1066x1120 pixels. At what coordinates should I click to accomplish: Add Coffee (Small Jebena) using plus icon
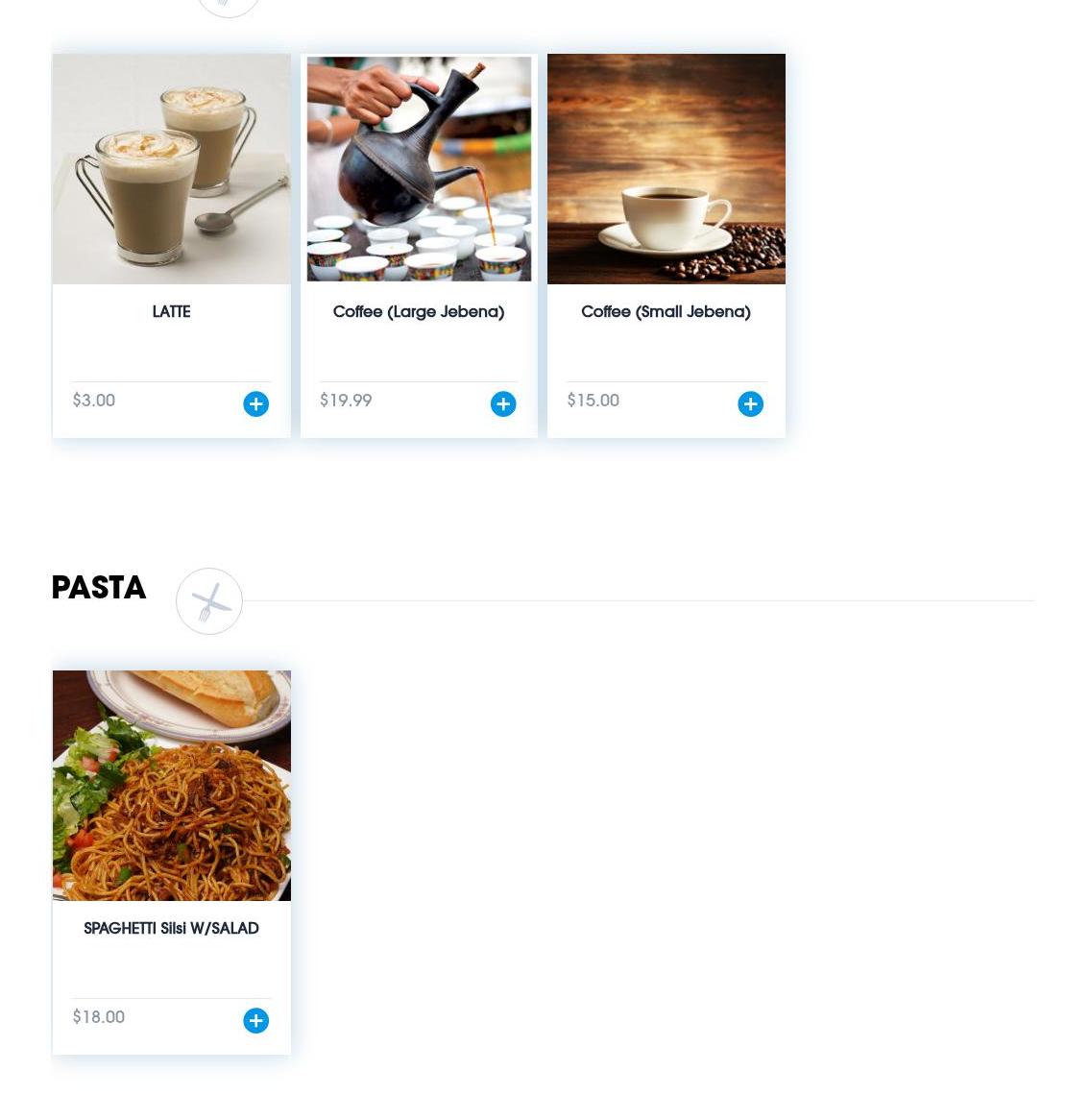pyautogui.click(x=750, y=403)
